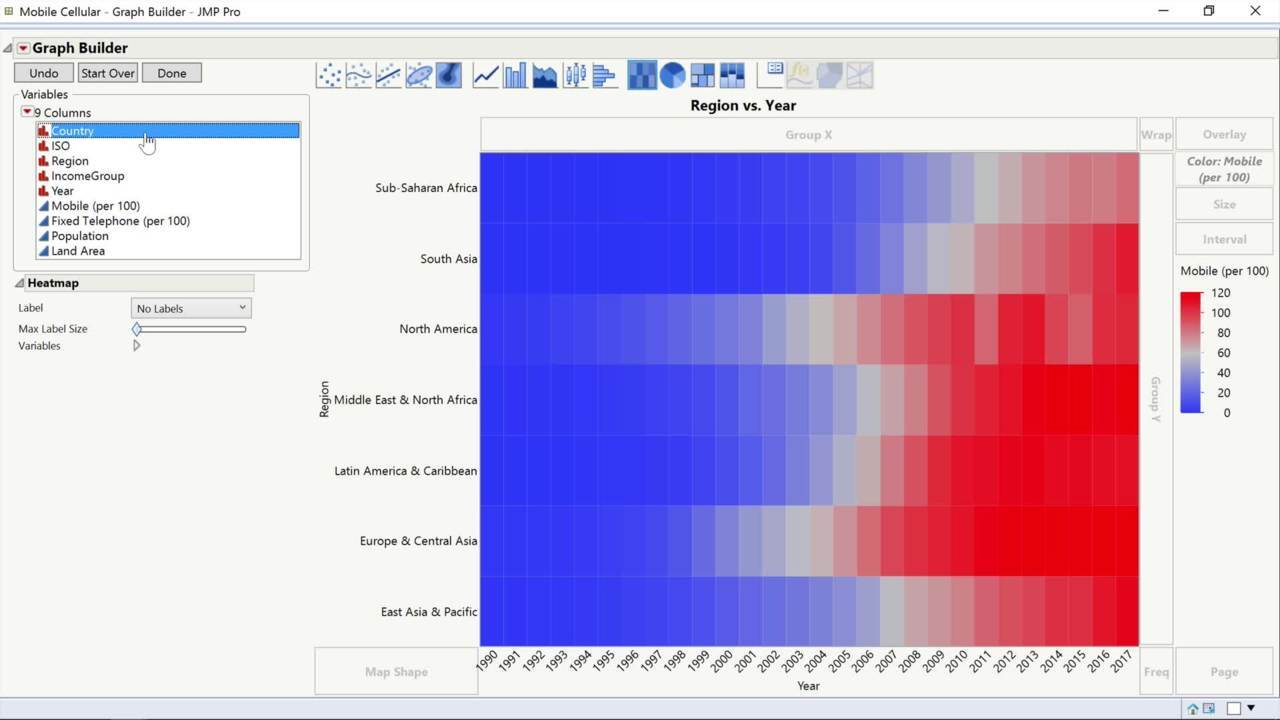Expand the Variables disclosure triangle in Heatmap panel
This screenshot has height=720, width=1280.
pyautogui.click(x=137, y=346)
